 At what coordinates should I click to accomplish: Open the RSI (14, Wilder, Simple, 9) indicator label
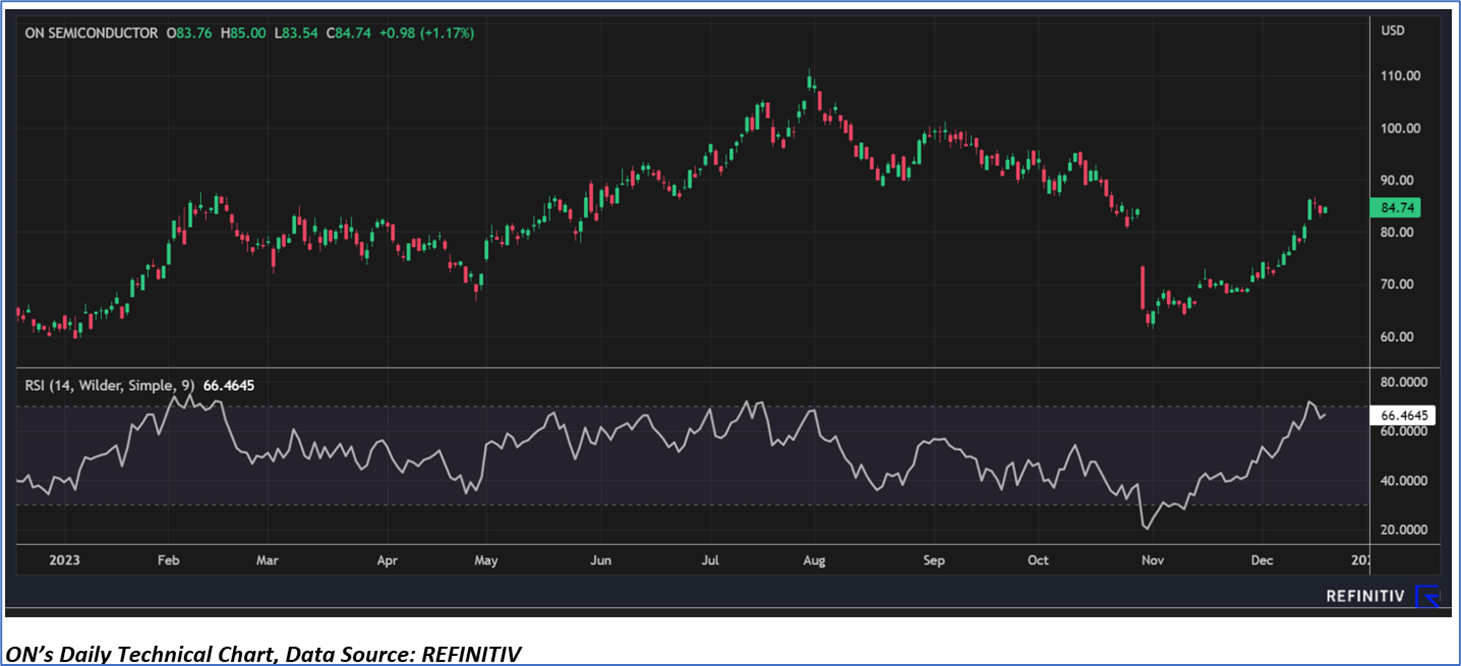(x=111, y=384)
